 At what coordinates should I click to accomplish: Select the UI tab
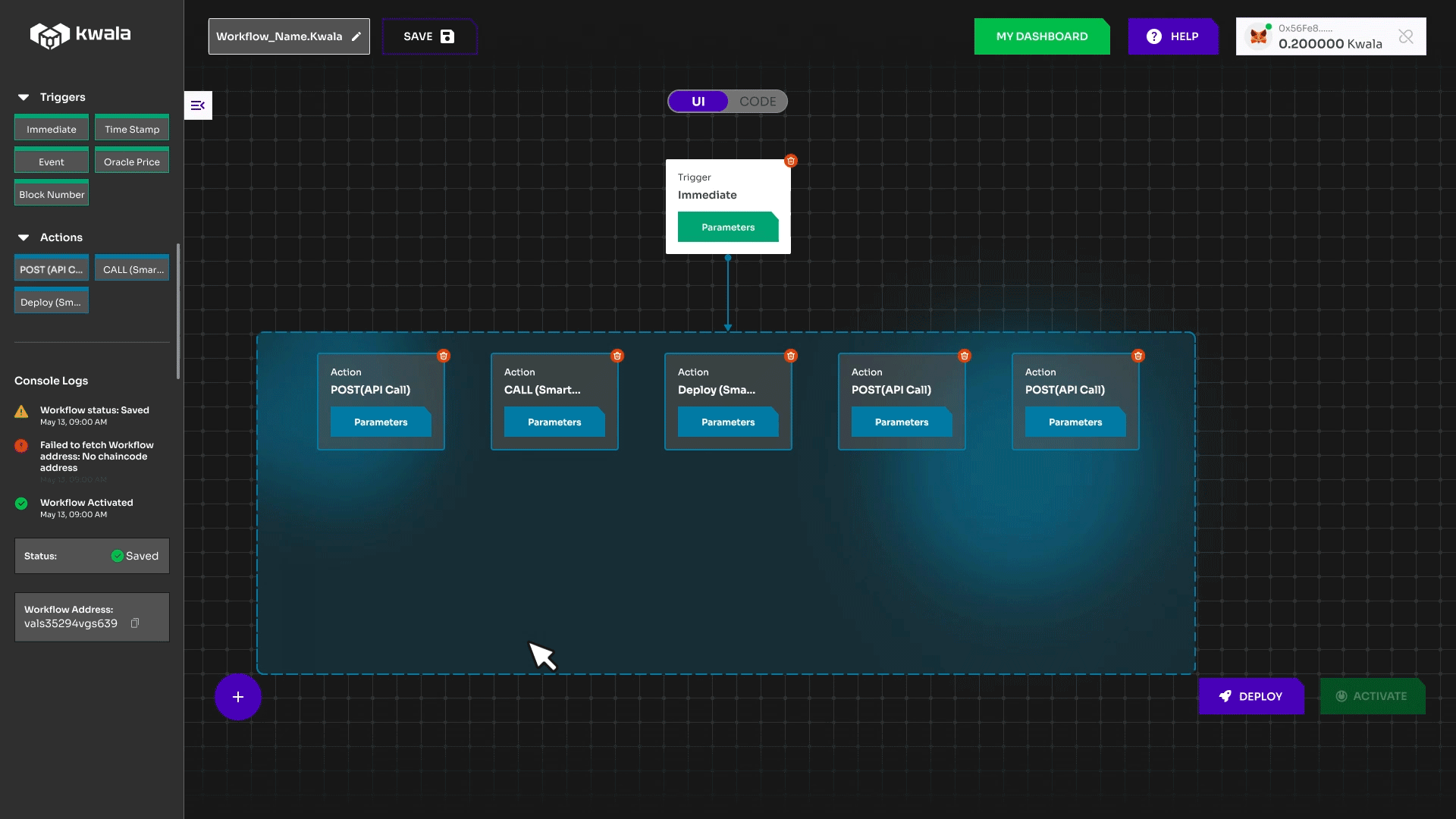698,101
